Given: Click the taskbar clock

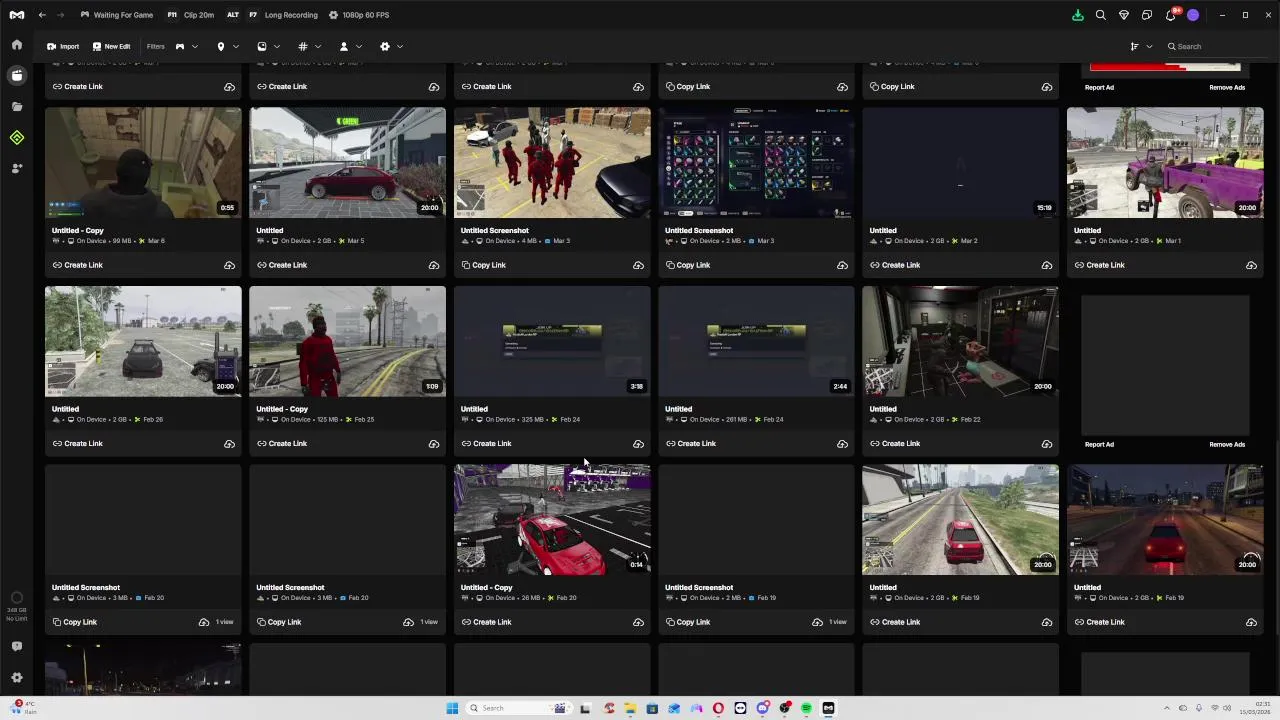Looking at the screenshot, I should pyautogui.click(x=1256, y=708).
